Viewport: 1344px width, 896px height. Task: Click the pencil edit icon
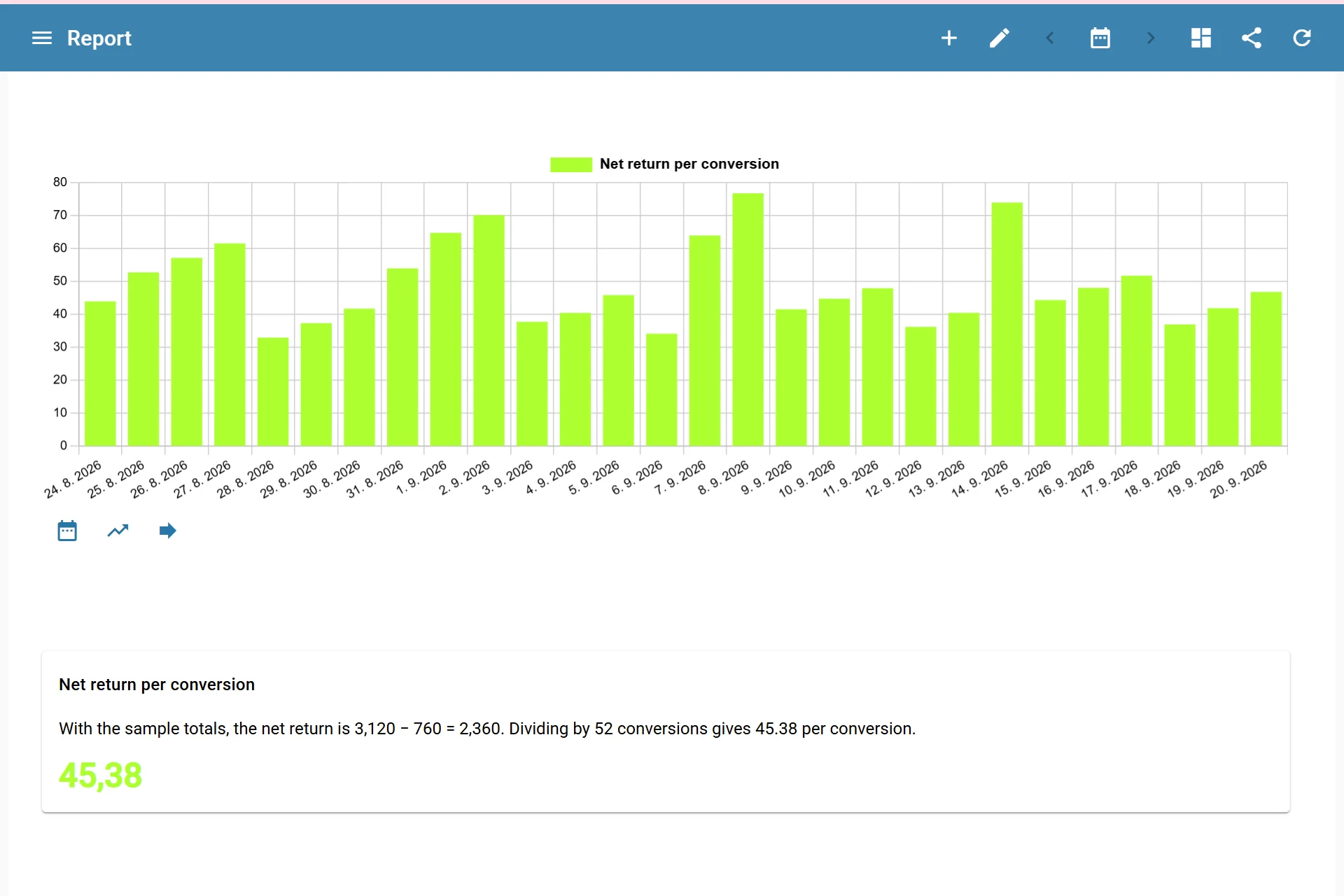click(x=1000, y=38)
